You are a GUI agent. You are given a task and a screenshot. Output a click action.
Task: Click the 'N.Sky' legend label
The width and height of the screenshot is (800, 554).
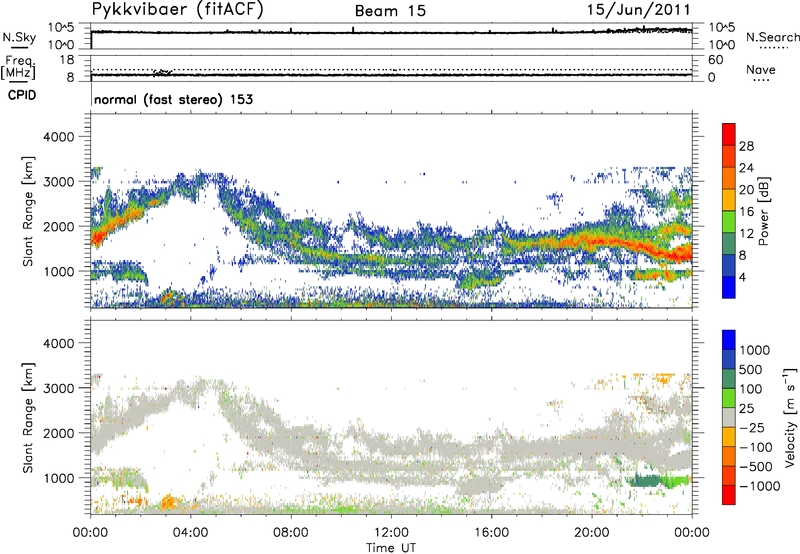point(19,37)
